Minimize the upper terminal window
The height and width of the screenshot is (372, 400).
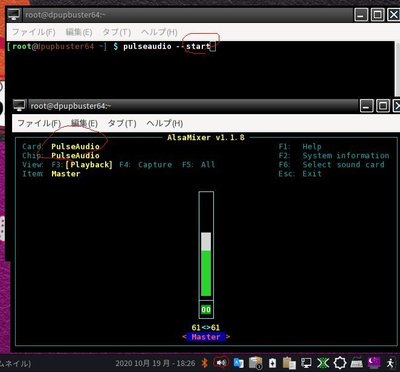tap(361, 15)
